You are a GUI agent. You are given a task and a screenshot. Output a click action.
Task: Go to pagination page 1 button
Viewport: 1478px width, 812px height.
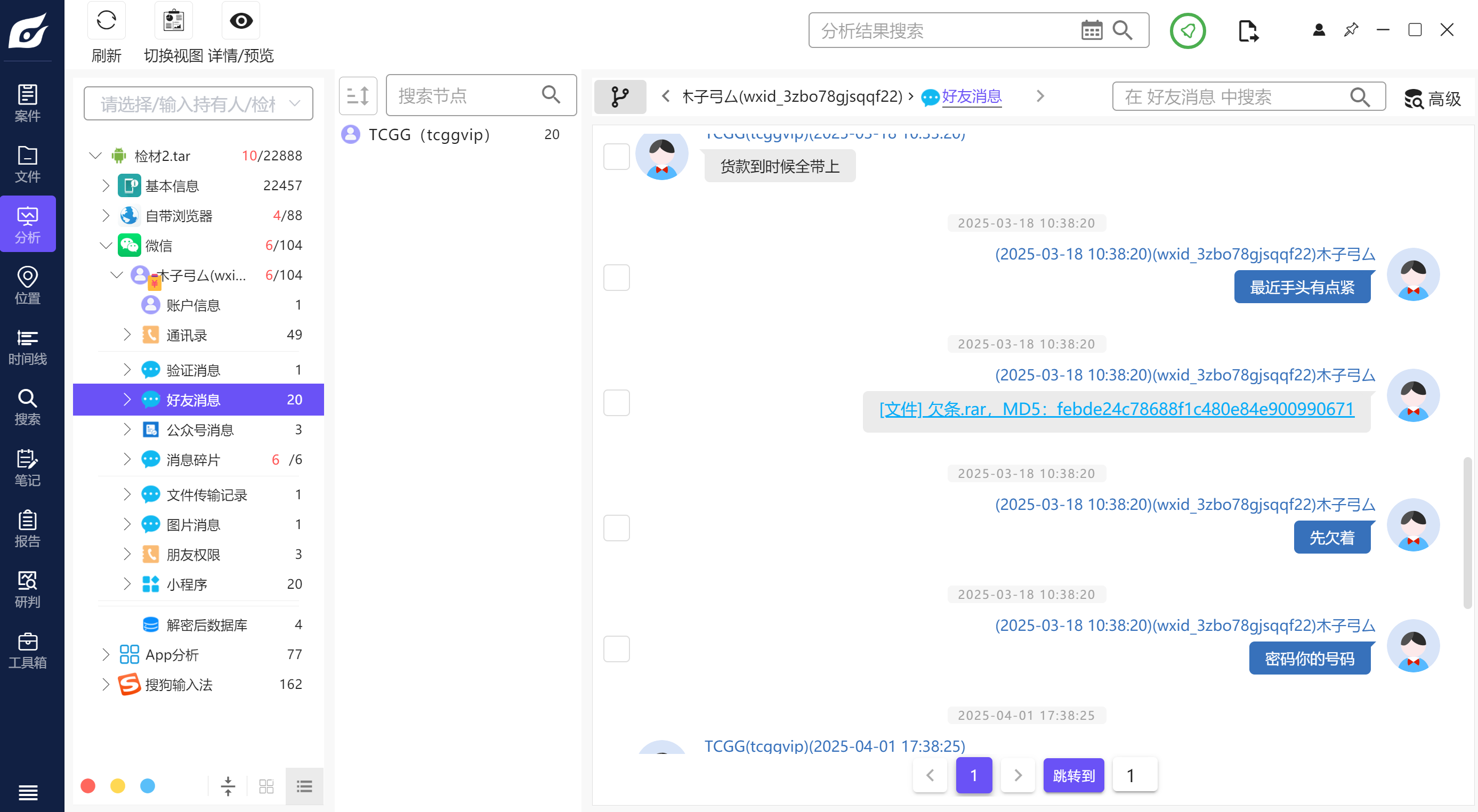point(974,775)
